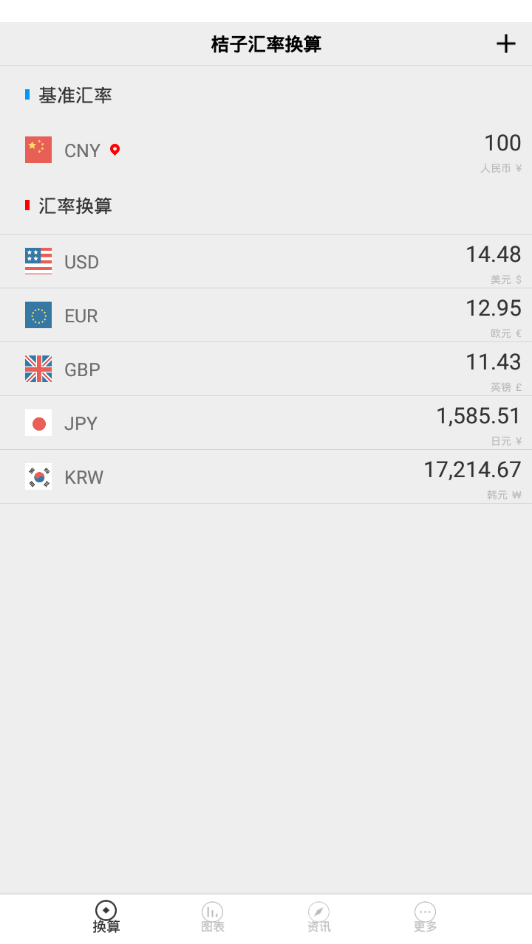Tap the Japan flag icon
Screen dimensions: 532x944
point(39,423)
